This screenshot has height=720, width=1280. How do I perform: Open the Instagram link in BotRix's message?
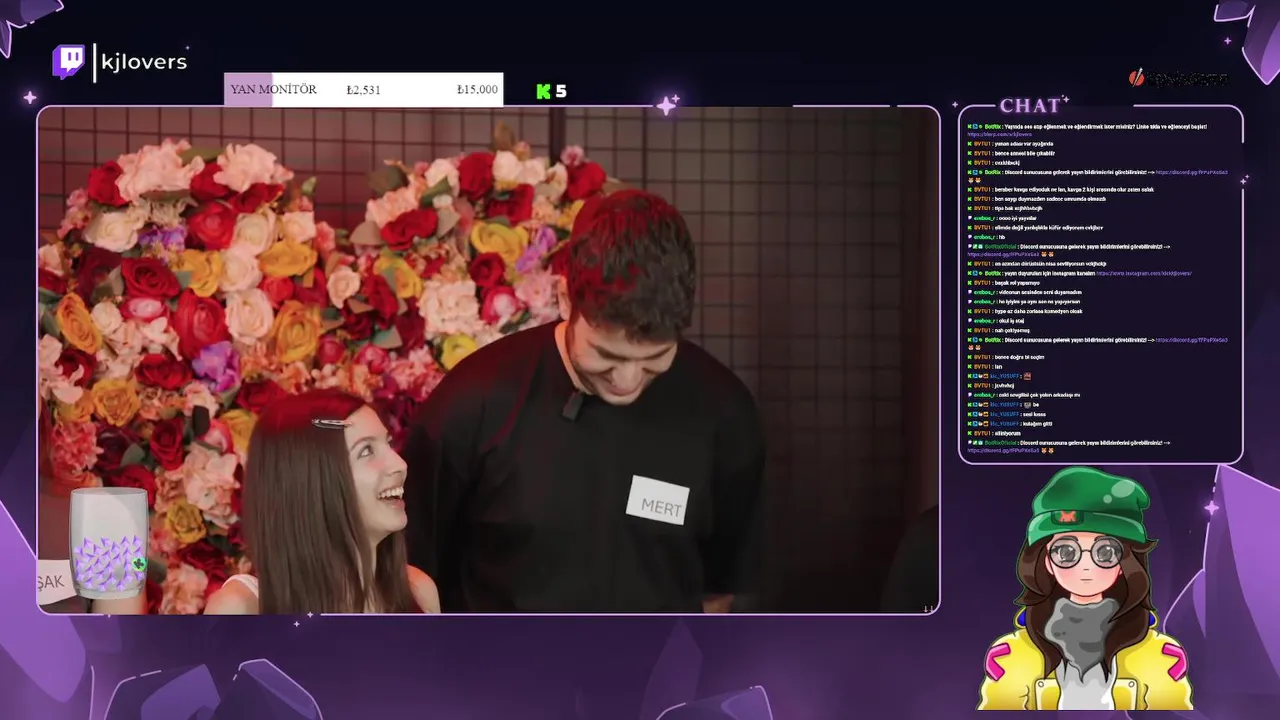pyautogui.click(x=1144, y=273)
